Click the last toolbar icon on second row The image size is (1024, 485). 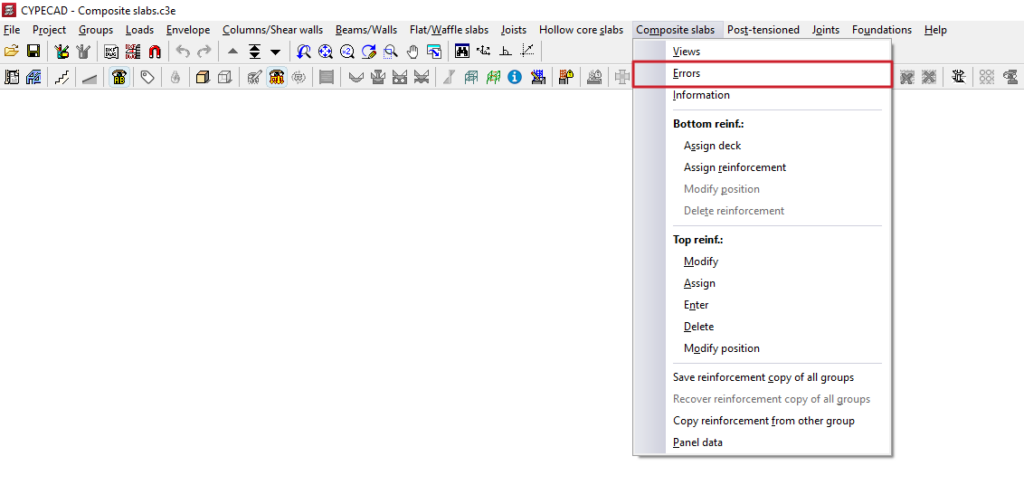tap(1010, 78)
